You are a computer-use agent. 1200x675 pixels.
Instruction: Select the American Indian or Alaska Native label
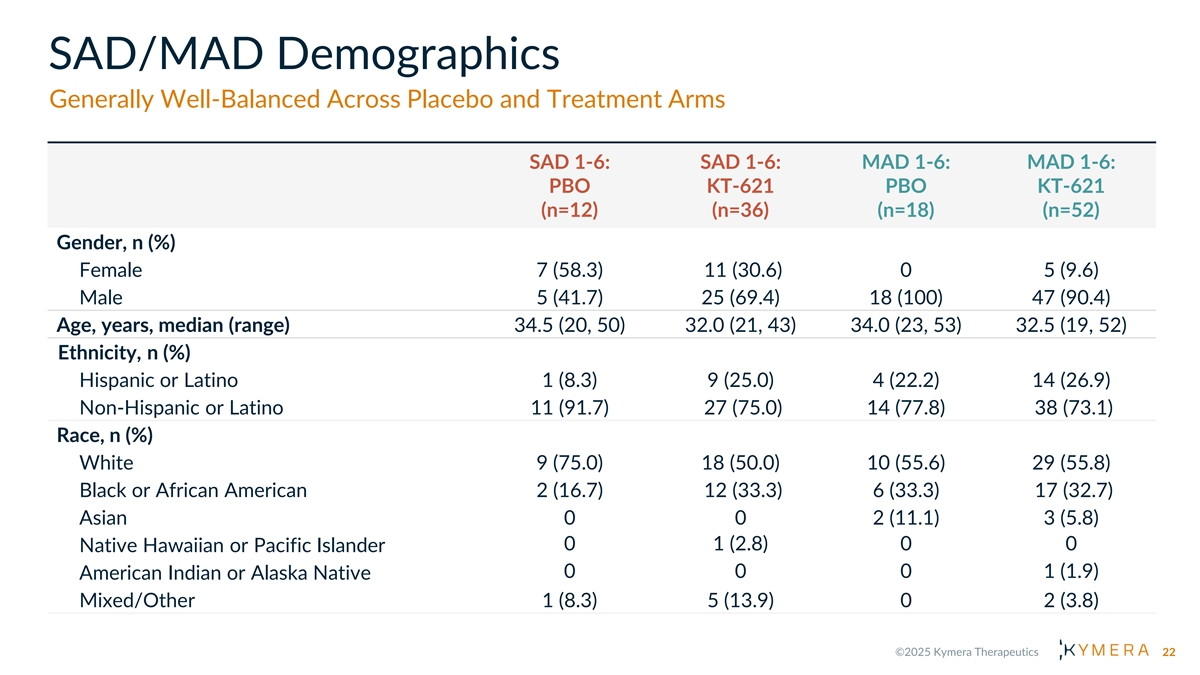pyautogui.click(x=224, y=573)
